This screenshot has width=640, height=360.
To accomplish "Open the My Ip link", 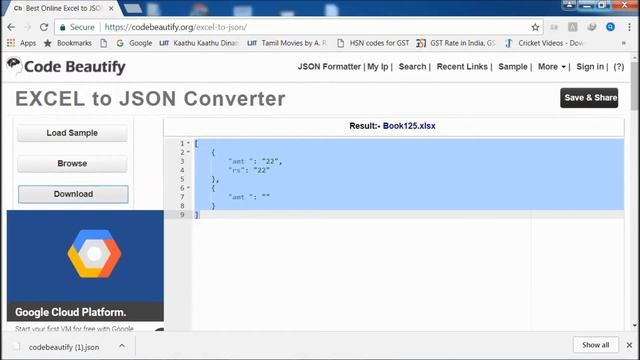I will click(378, 67).
